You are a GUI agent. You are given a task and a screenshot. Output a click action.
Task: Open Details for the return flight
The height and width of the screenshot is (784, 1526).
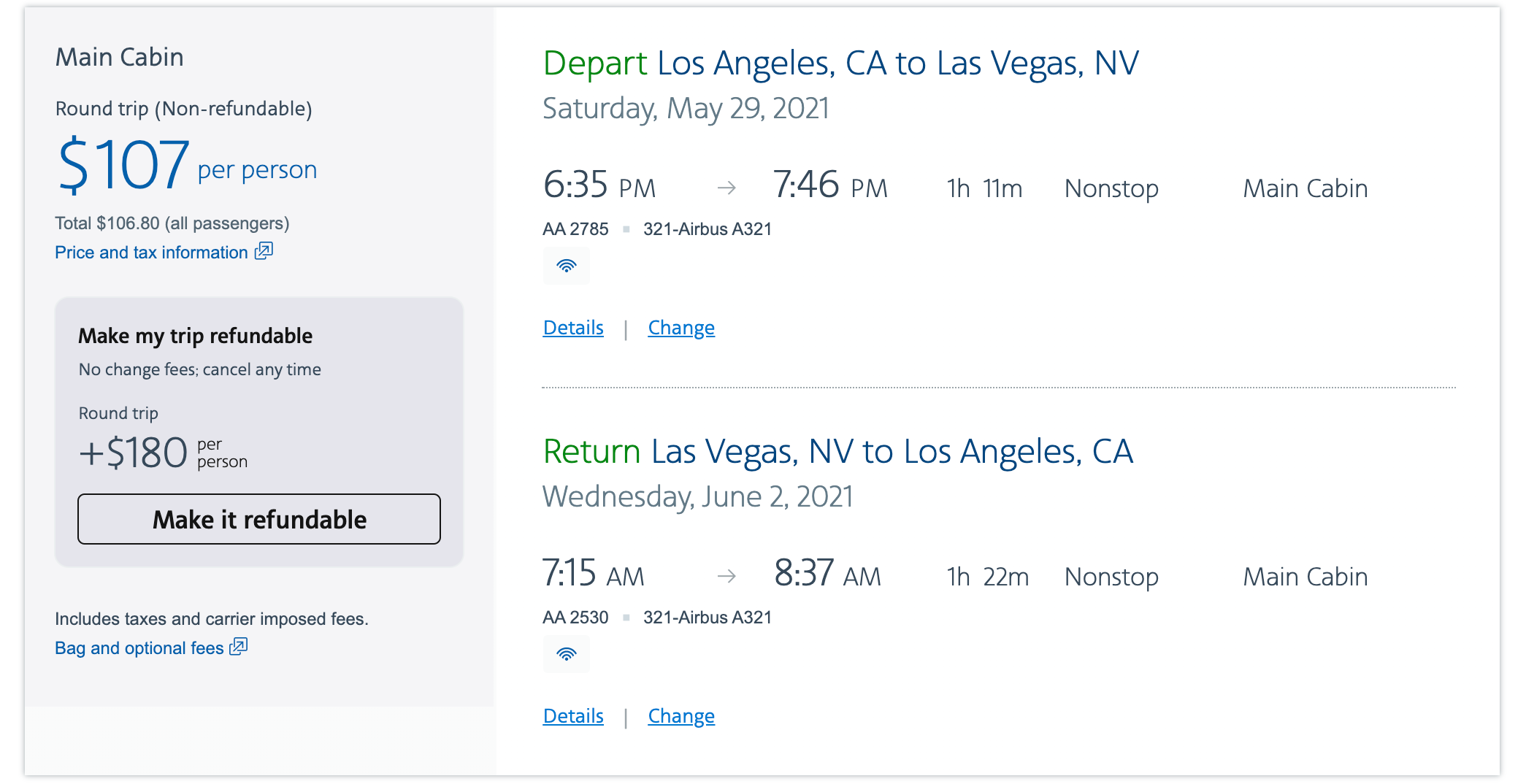click(x=573, y=716)
